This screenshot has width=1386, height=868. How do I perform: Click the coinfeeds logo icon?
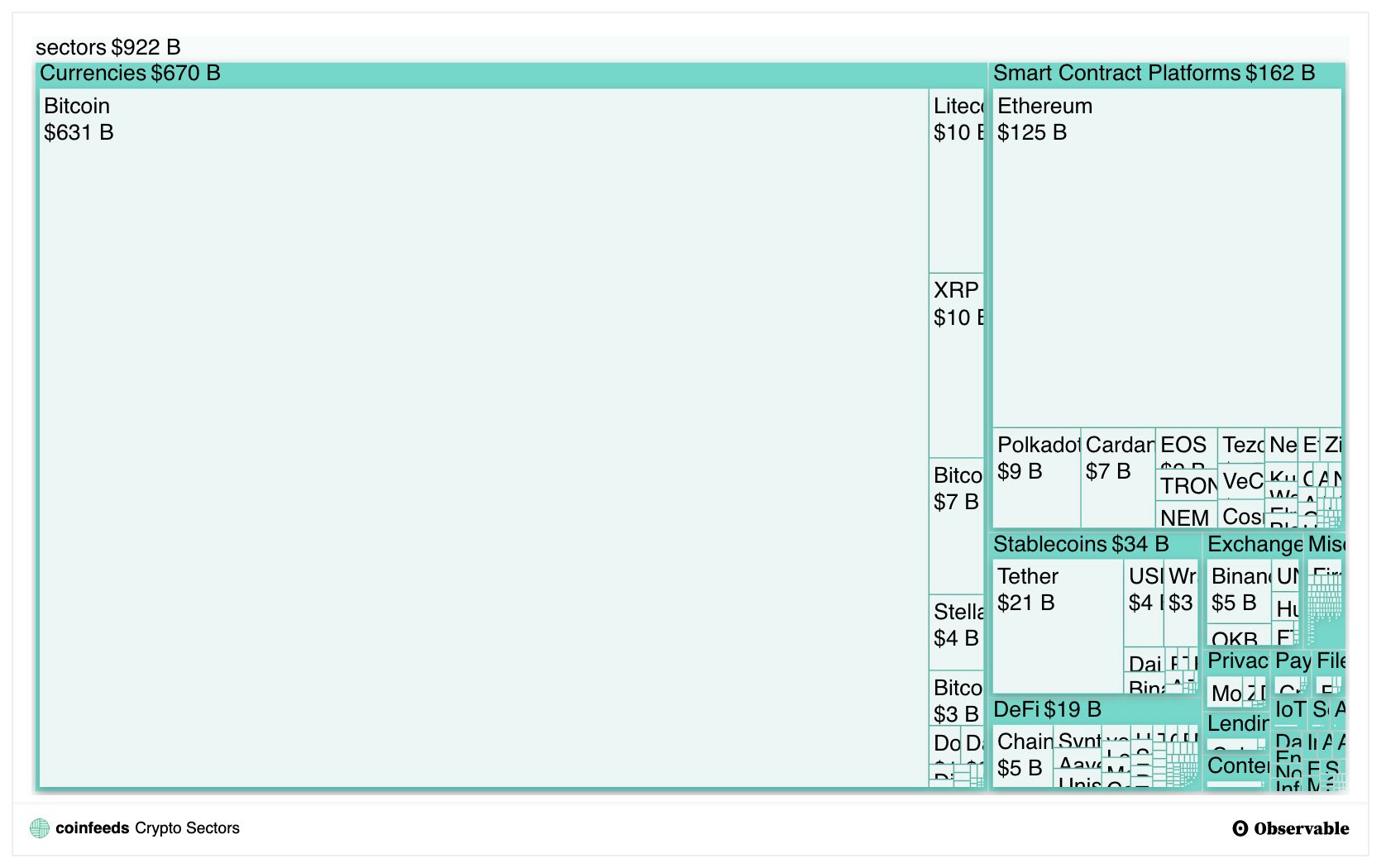pos(39,828)
